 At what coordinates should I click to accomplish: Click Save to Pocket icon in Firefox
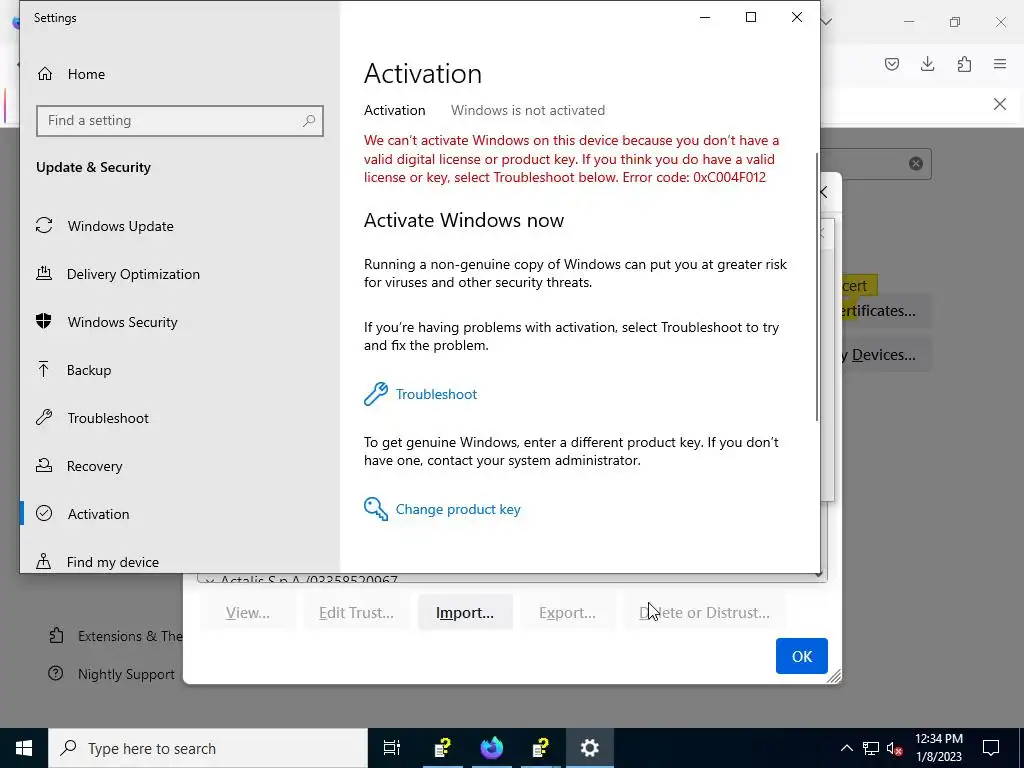(x=892, y=64)
